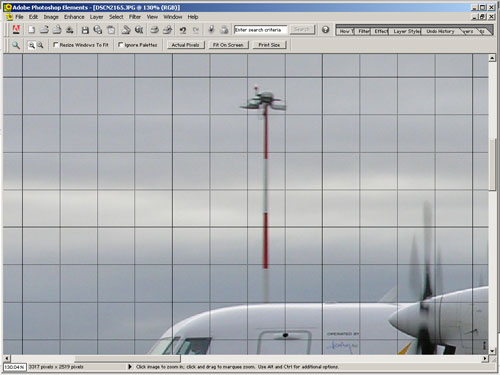The image size is (500, 375).
Task: Select the Zoom Out mode icon
Action: 40,45
